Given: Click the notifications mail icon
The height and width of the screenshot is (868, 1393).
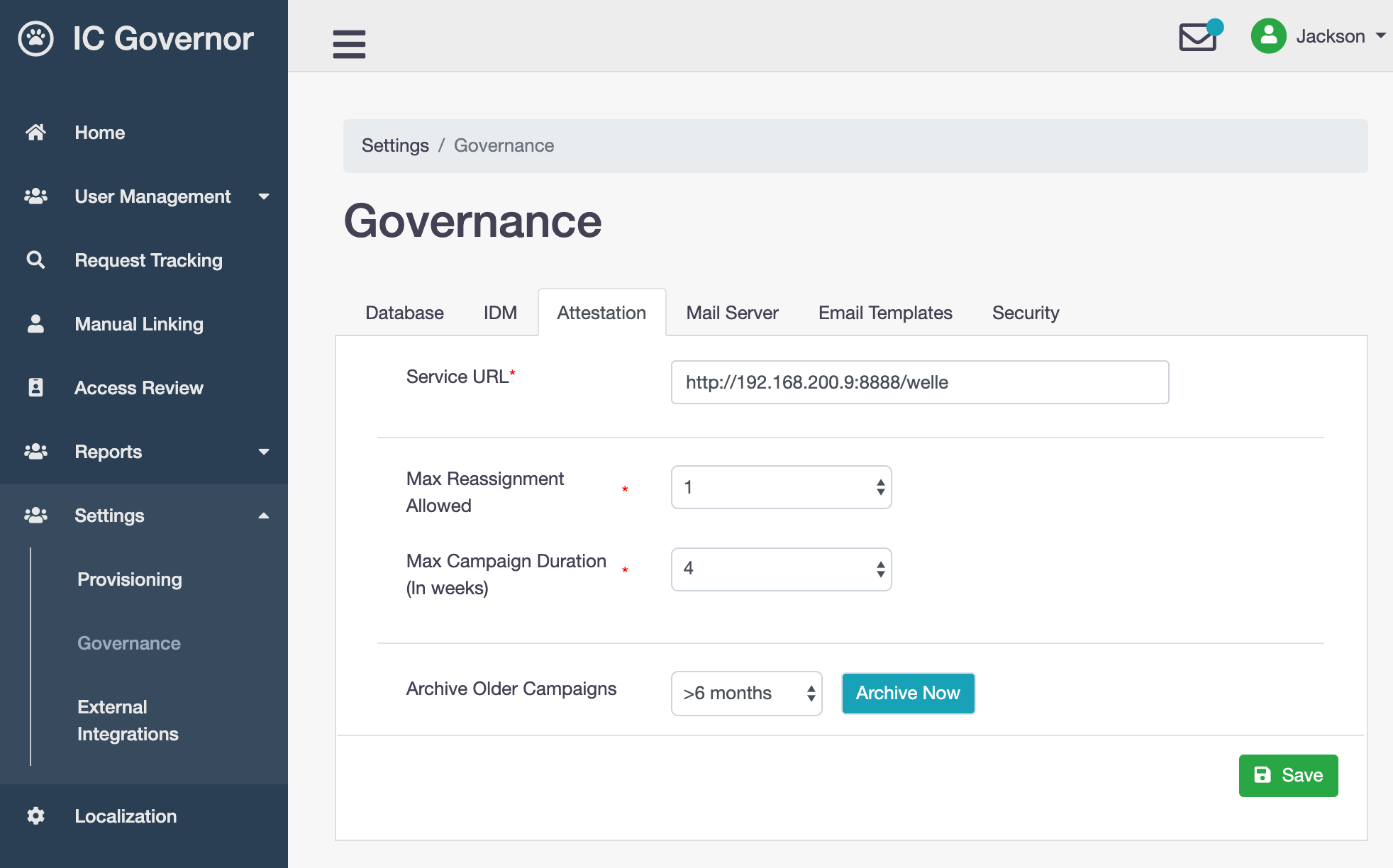Looking at the screenshot, I should [x=1197, y=36].
